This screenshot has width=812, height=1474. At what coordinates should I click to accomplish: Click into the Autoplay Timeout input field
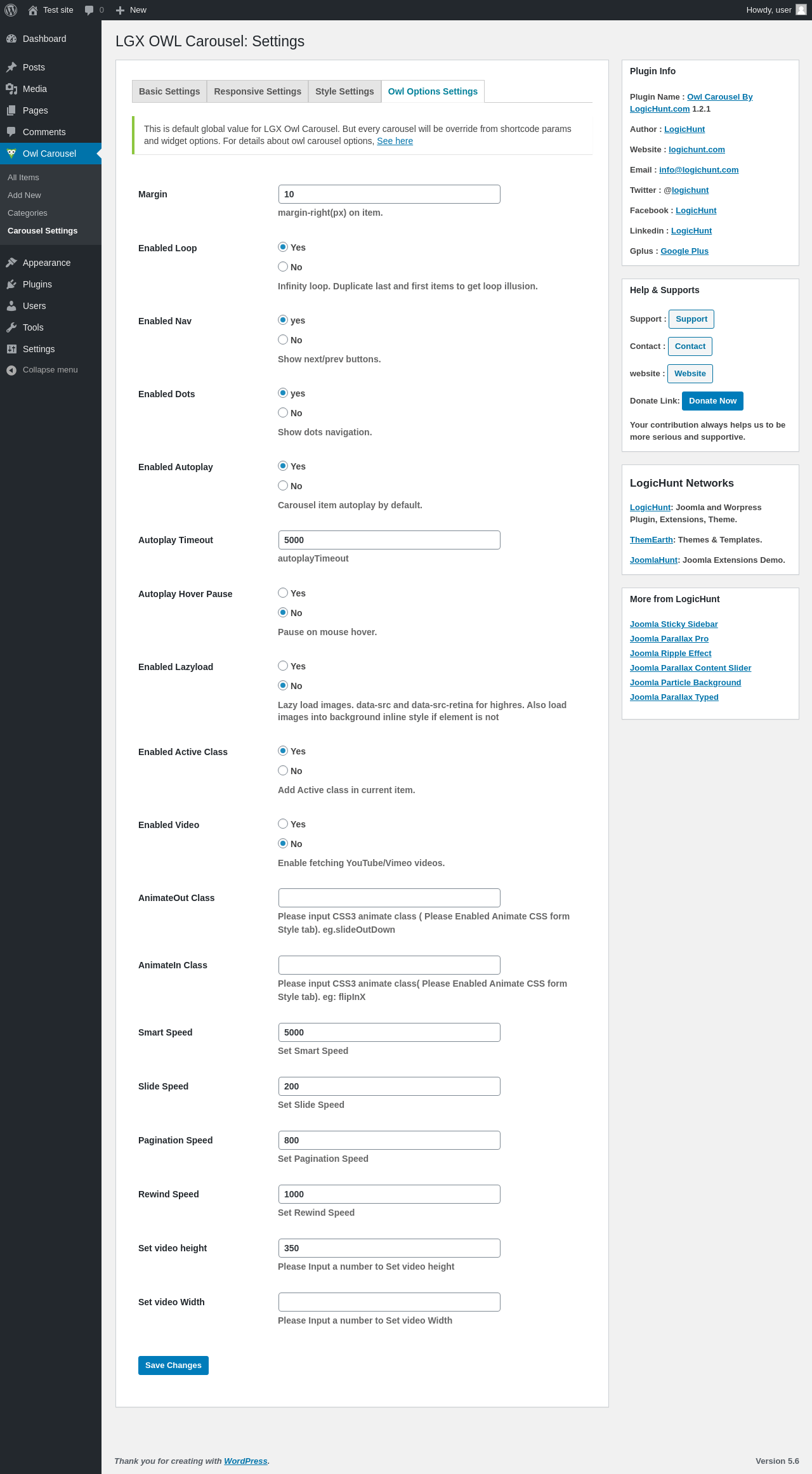390,540
